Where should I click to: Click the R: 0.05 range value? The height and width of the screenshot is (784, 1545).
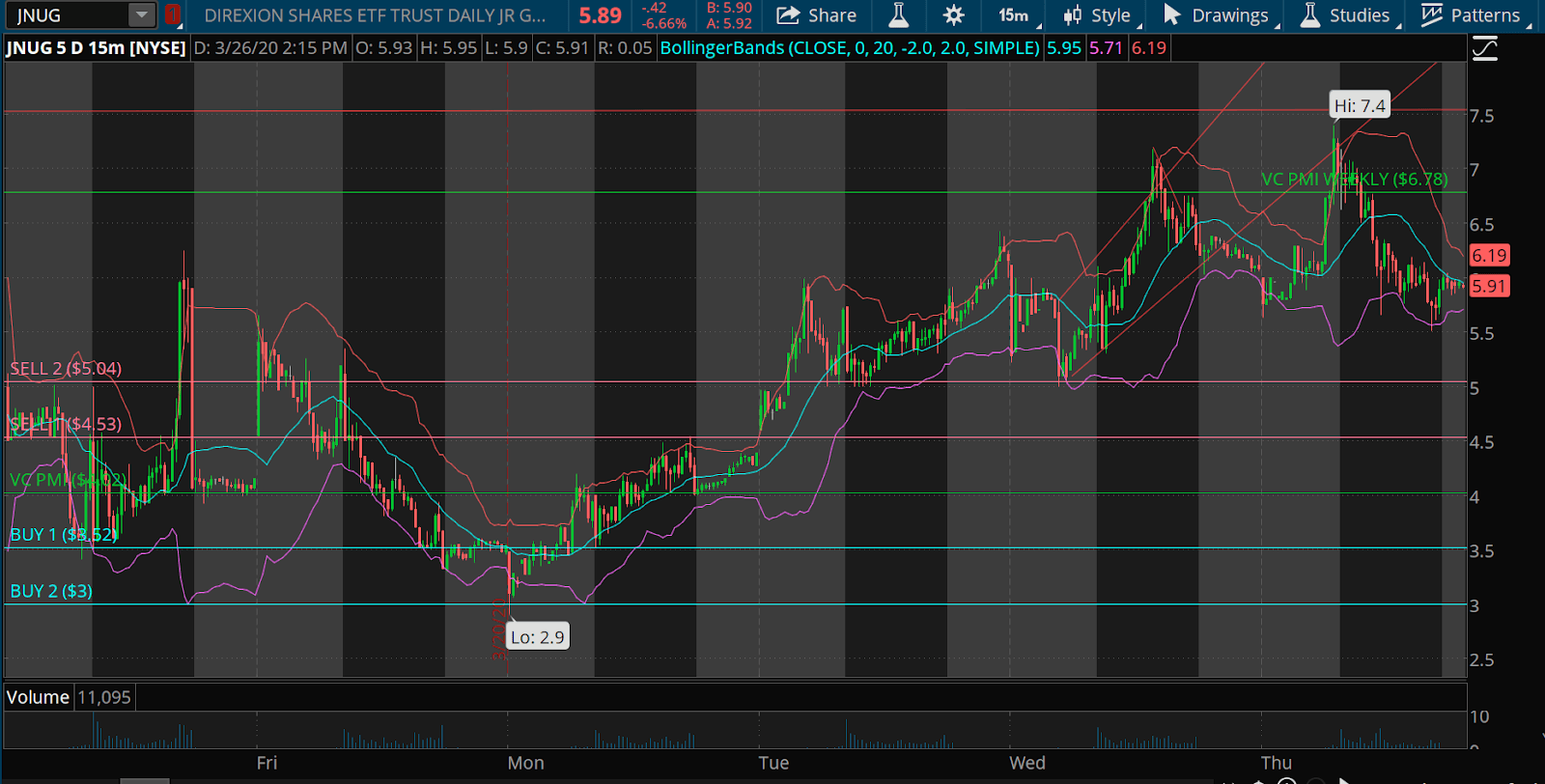(x=625, y=48)
